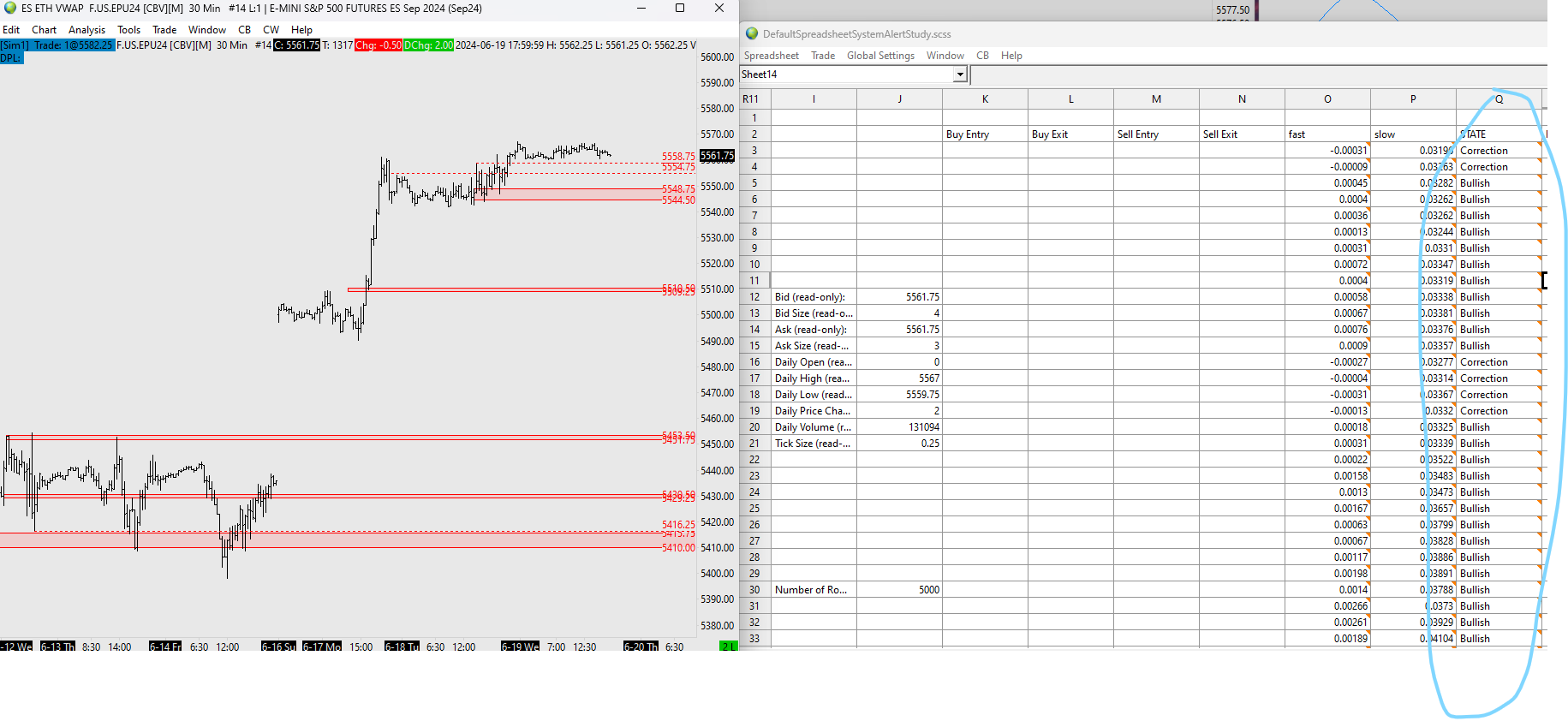Image resolution: width=1568 pixels, height=721 pixels.
Task: Select column header Q
Action: tap(1499, 99)
